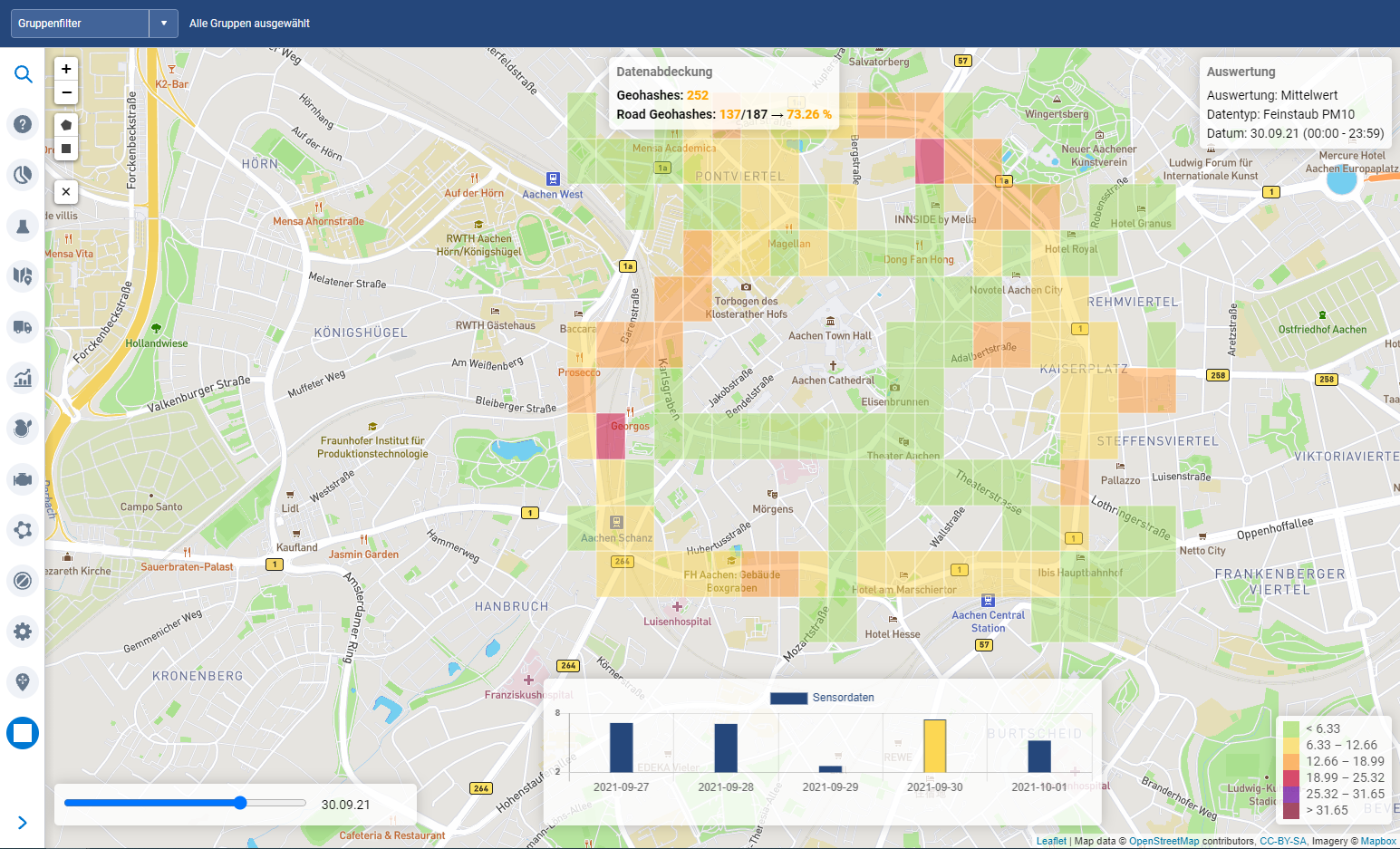This screenshot has width=1400, height=849.
Task: Toggle the highlighted square layer button
Action: pyautogui.click(x=23, y=733)
